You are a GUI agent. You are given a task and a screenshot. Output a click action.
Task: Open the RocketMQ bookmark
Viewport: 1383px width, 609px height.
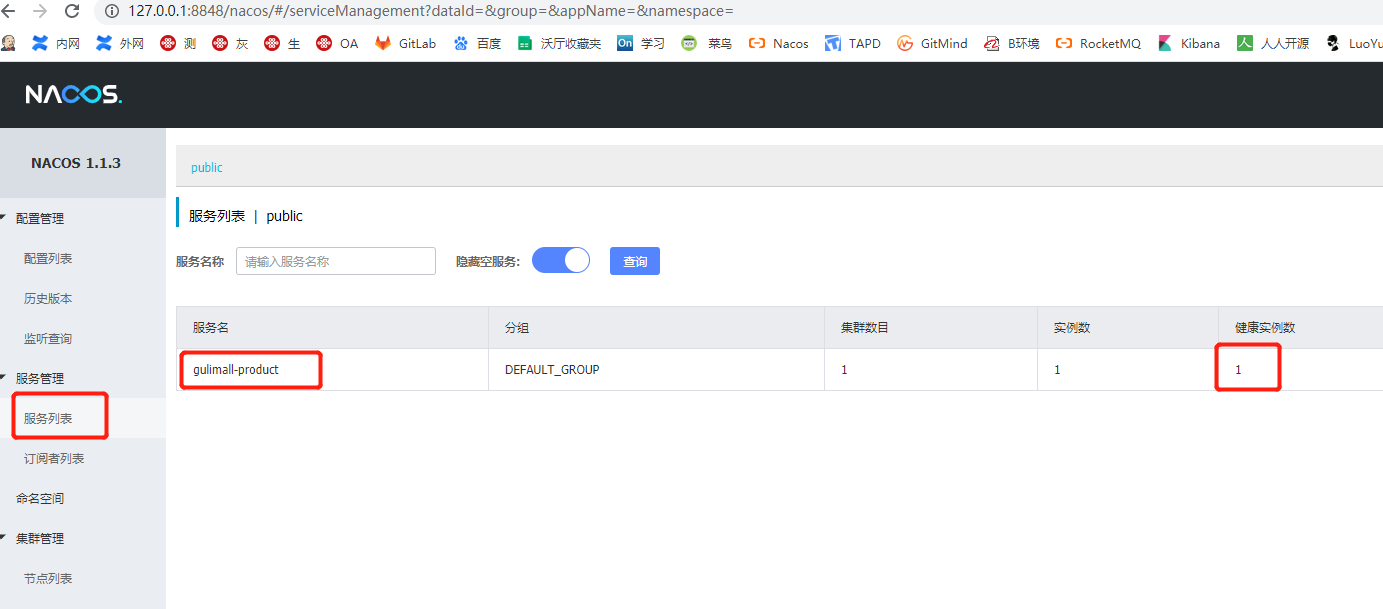[x=1098, y=43]
